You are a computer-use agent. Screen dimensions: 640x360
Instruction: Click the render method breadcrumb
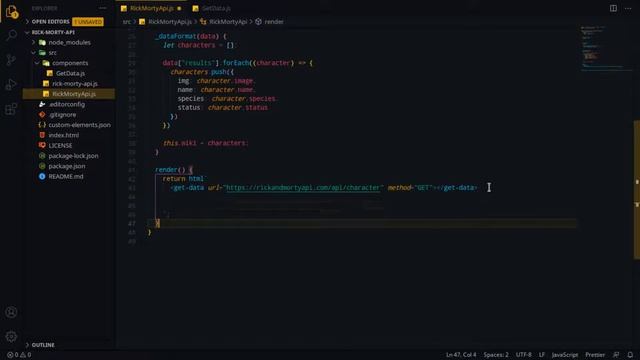tap(273, 22)
